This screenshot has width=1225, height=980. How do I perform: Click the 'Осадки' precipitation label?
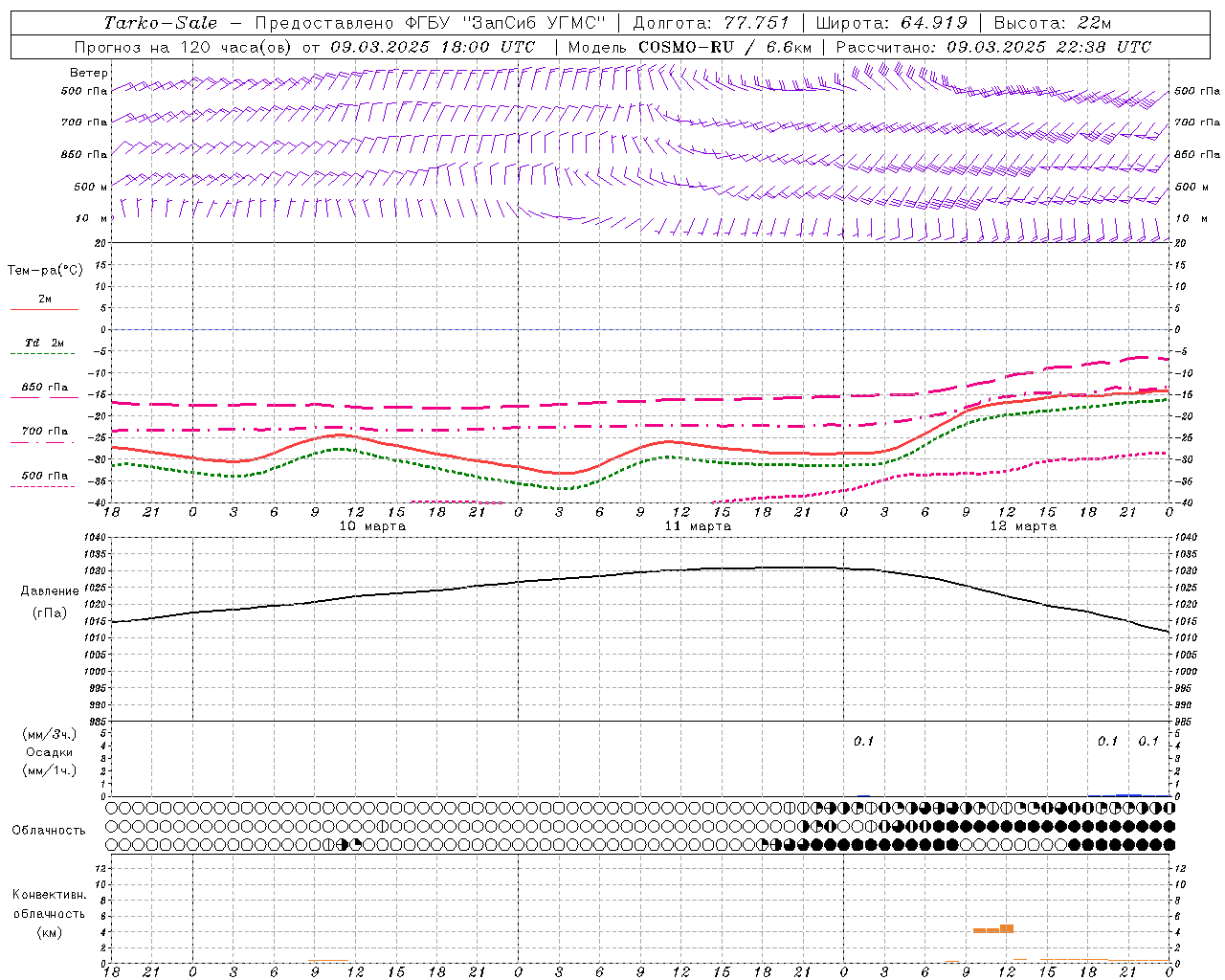pyautogui.click(x=50, y=752)
